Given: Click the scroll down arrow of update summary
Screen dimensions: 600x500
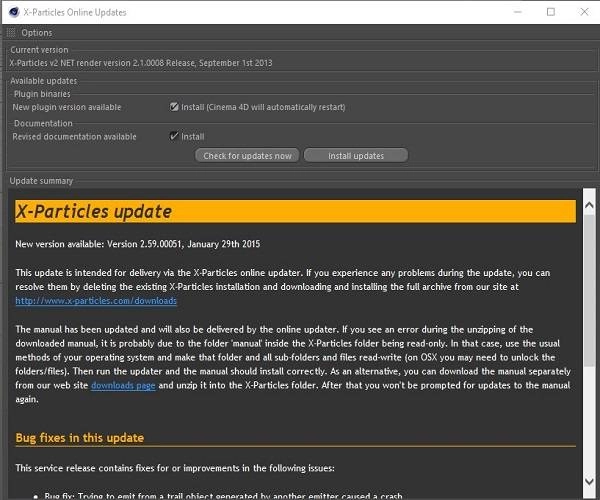Looking at the screenshot, I should (589, 481).
